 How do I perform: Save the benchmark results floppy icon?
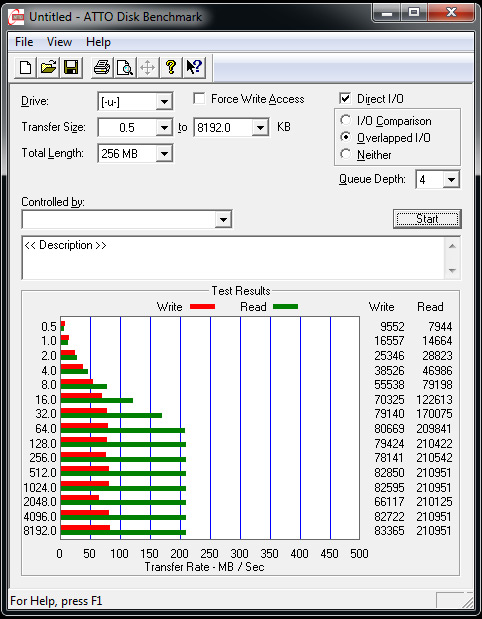[71, 67]
